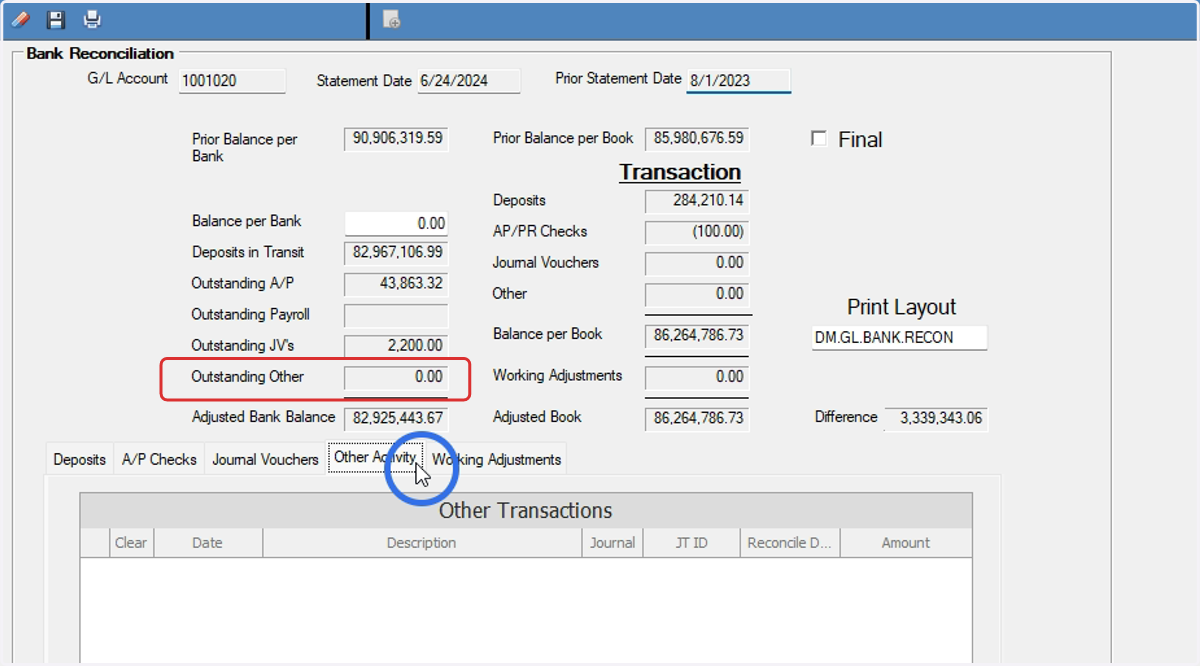Click the Prior Balance per Book value
The width and height of the screenshot is (1200, 666).
pos(697,139)
